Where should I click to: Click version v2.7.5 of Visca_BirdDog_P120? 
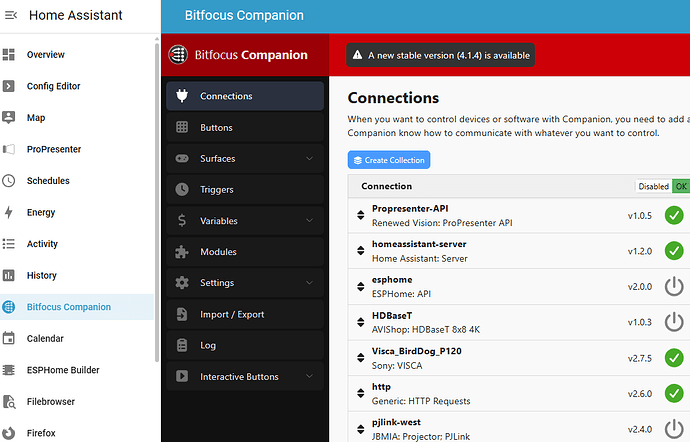coord(640,358)
